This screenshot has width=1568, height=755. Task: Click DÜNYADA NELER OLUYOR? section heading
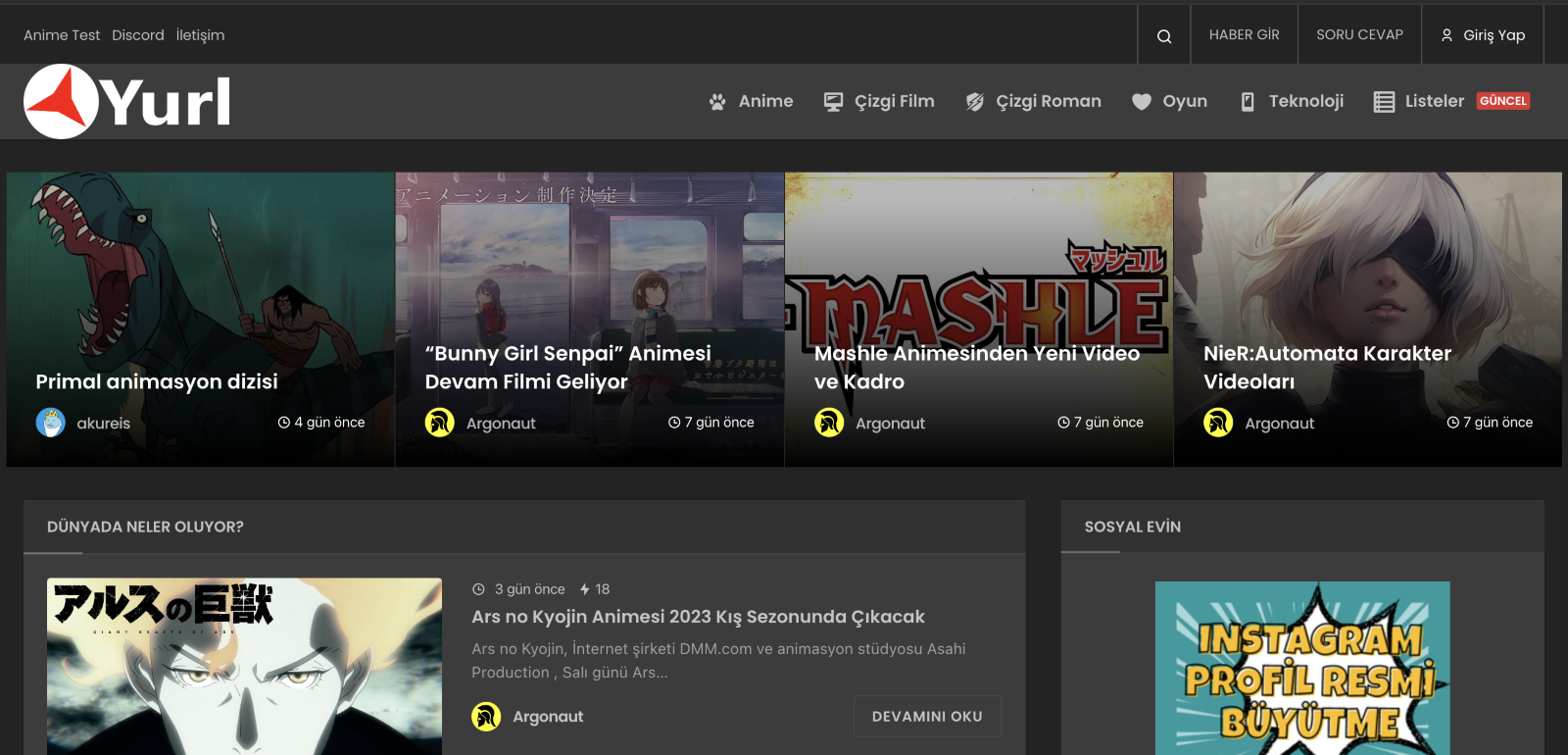(145, 527)
